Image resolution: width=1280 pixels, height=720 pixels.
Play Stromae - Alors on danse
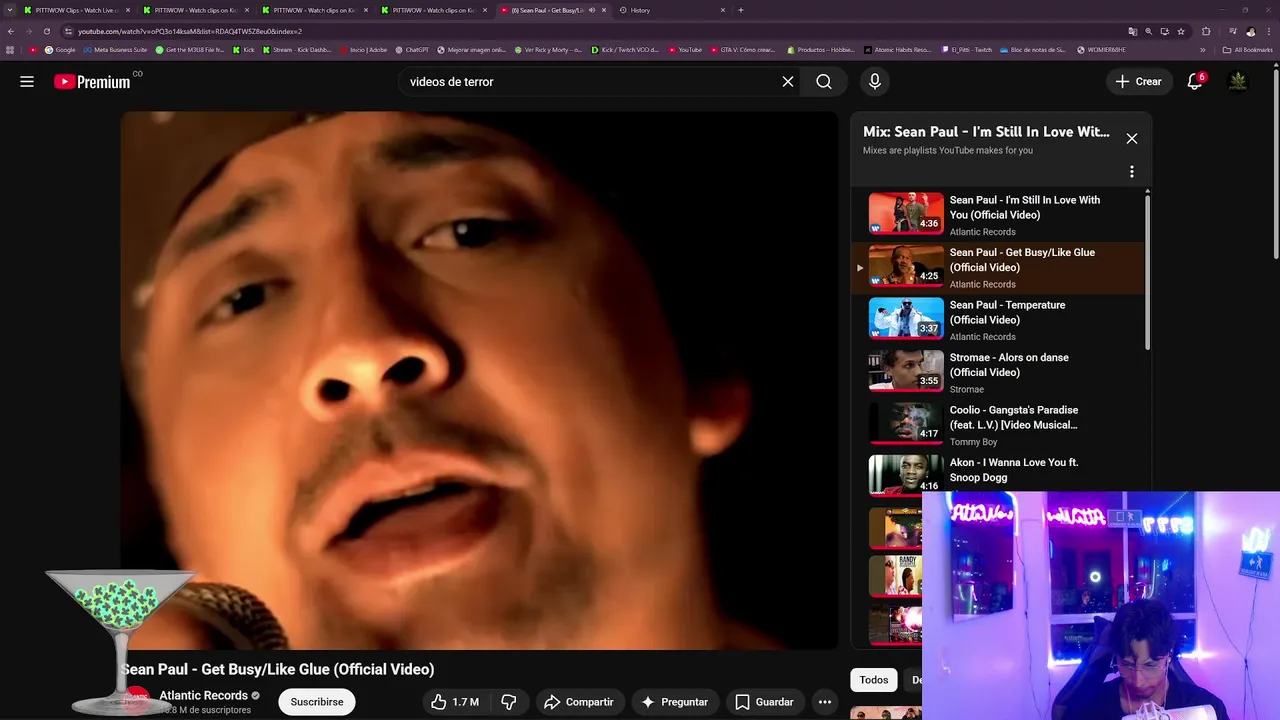(1000, 372)
